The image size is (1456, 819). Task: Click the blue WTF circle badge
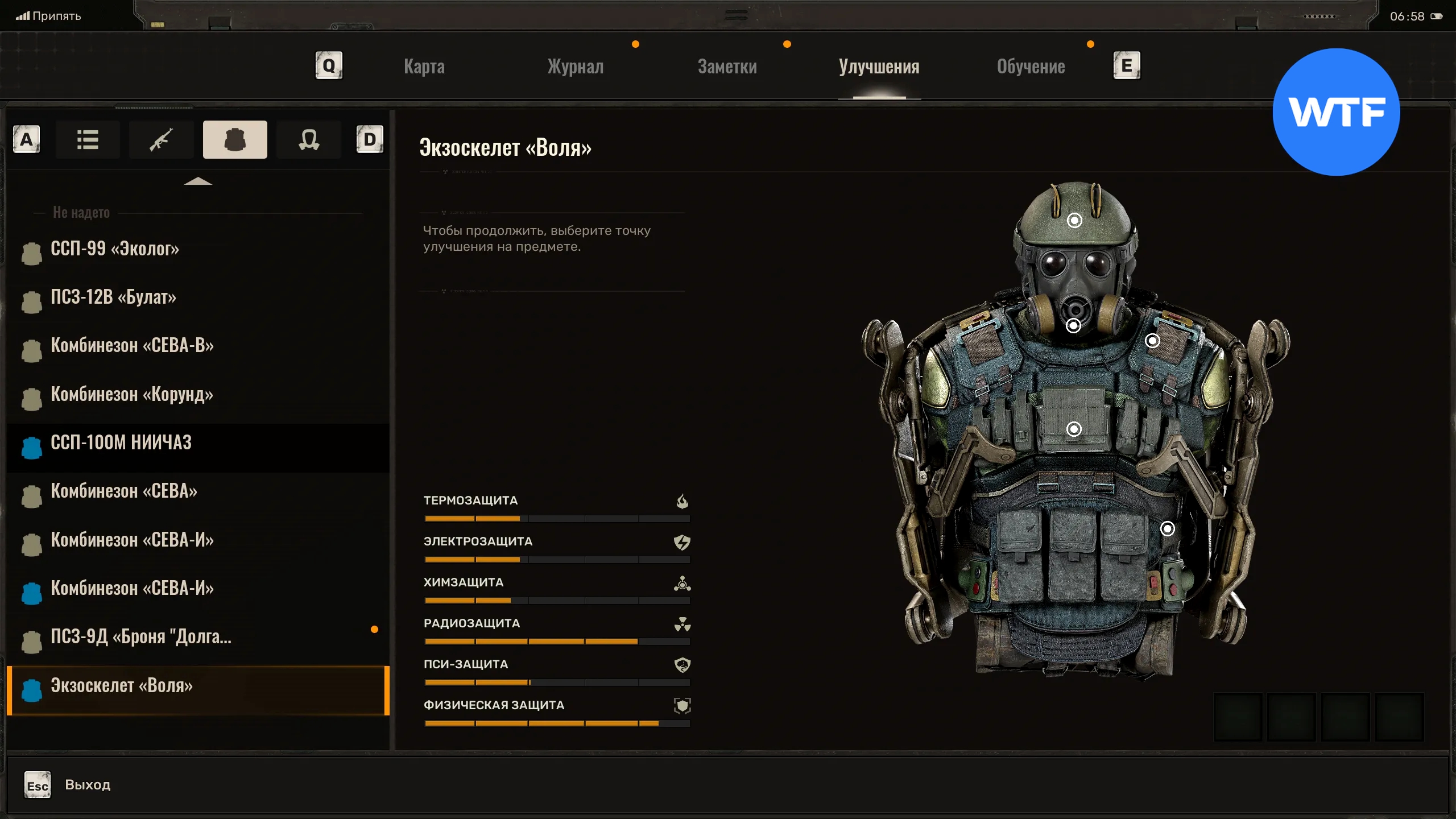[1336, 112]
